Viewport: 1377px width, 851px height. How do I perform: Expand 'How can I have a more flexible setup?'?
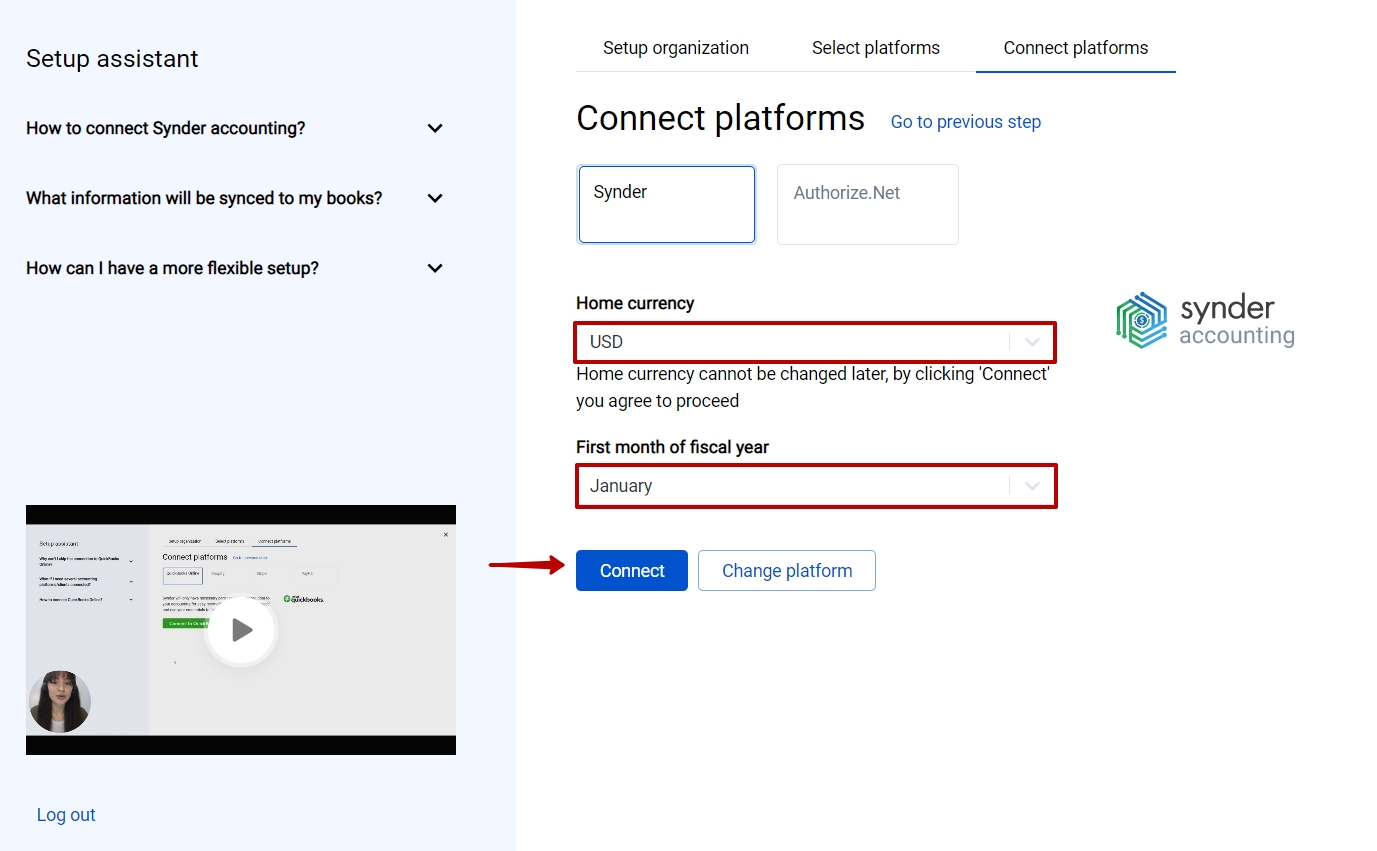235,268
